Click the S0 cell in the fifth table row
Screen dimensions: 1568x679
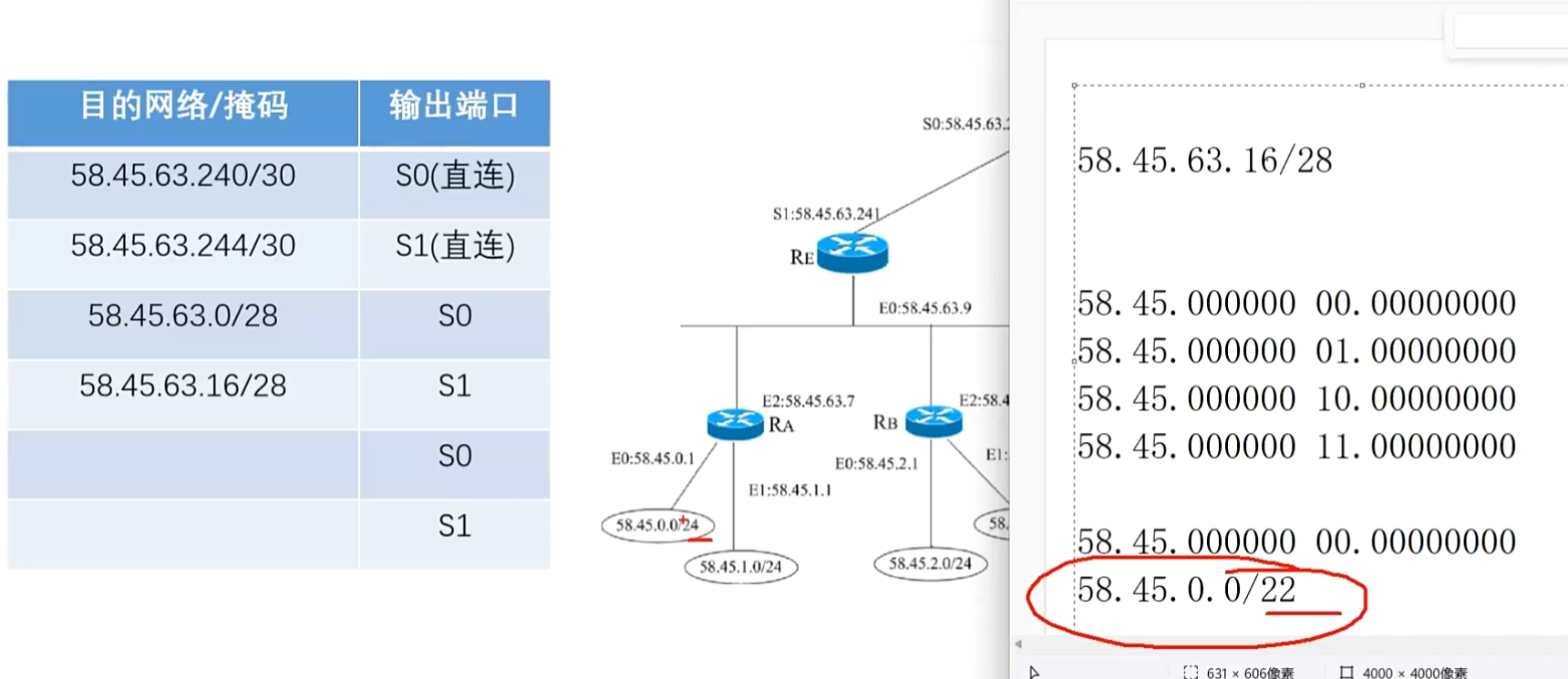(455, 464)
